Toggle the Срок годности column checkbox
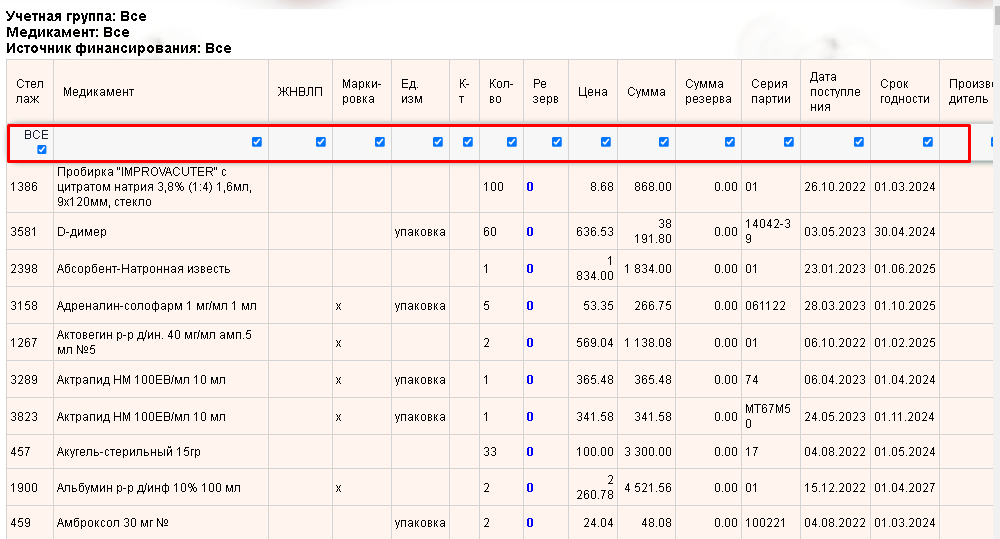 click(928, 142)
